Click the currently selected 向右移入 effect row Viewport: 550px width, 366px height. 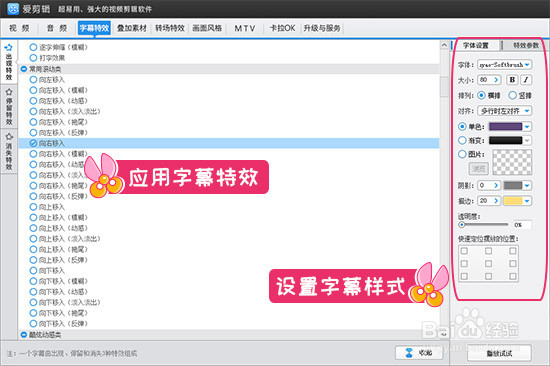click(229, 143)
